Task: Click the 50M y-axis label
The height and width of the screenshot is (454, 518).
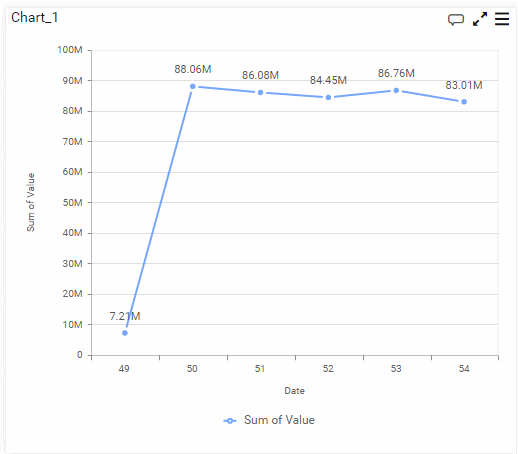Action: [x=72, y=203]
